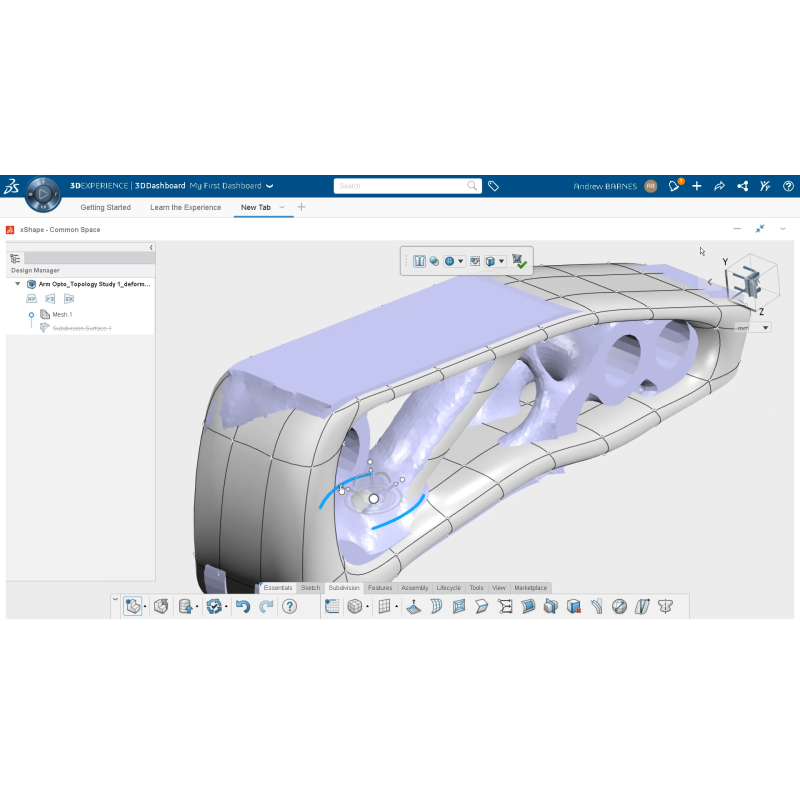Open the 3DEXPERIENCE compass
The width and height of the screenshot is (800, 800).
point(42,192)
